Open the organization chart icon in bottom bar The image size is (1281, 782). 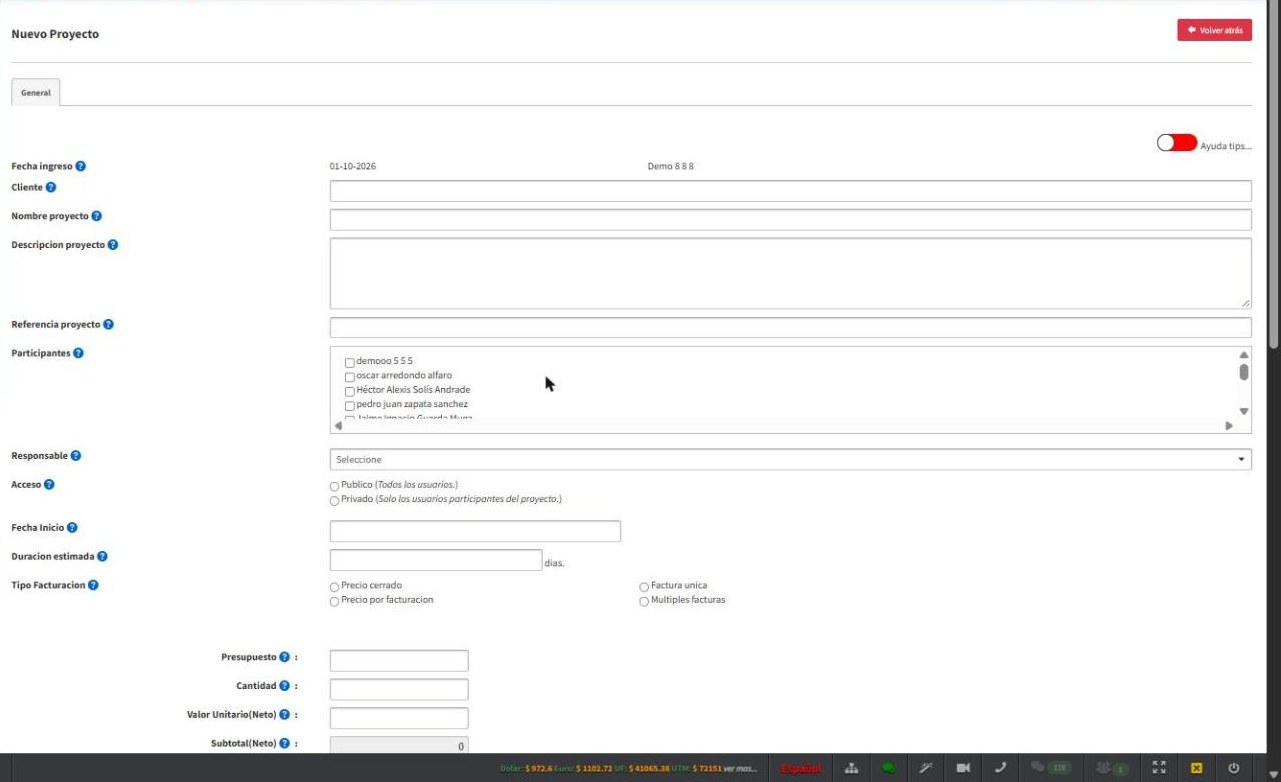coord(851,768)
